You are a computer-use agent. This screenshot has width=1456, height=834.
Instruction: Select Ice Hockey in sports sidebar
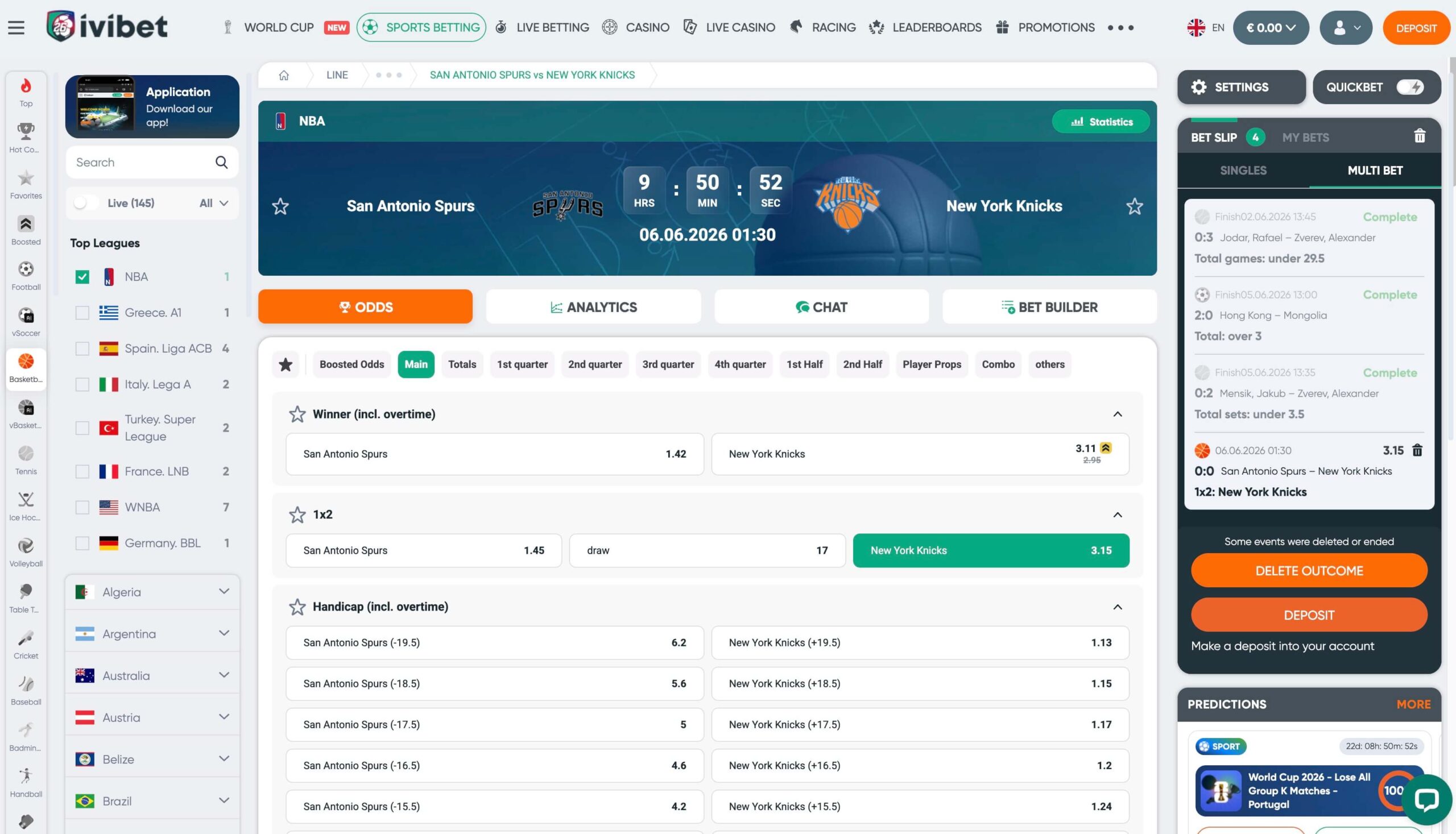click(x=26, y=507)
